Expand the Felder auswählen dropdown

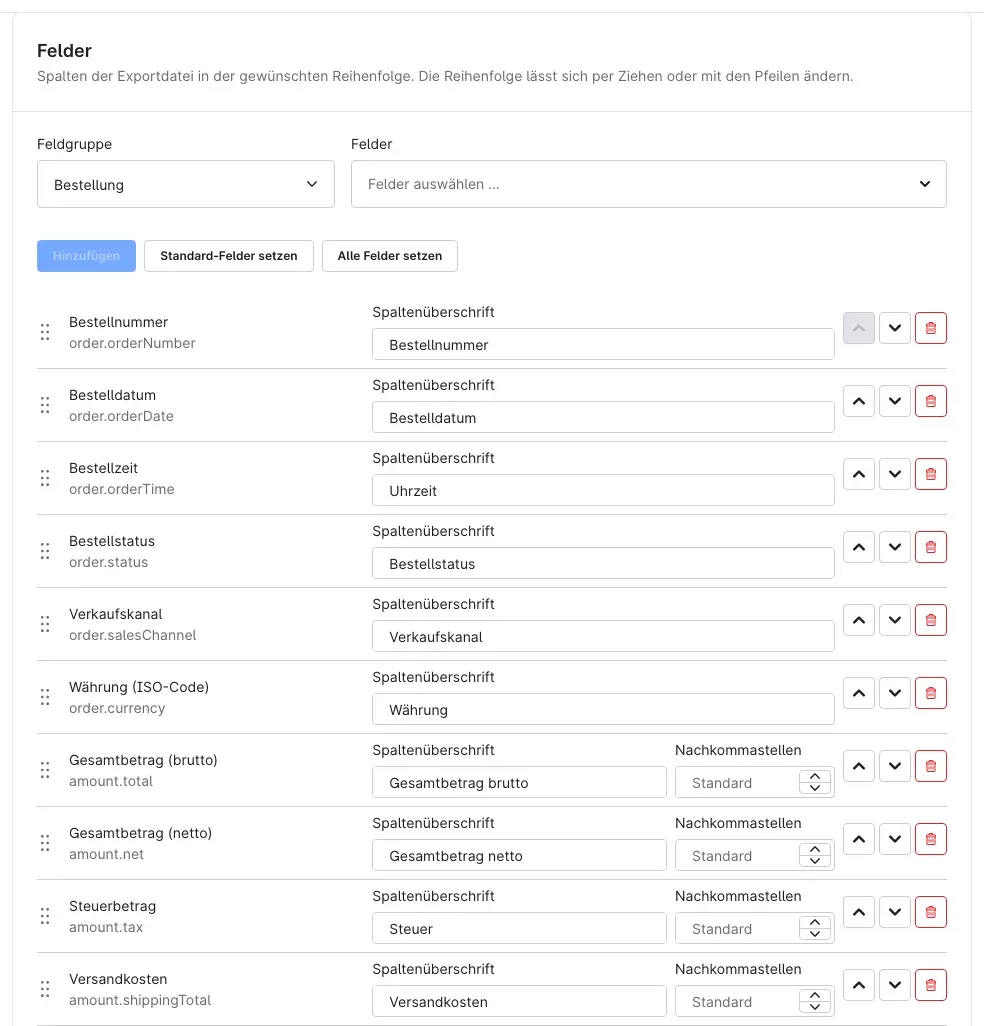click(x=648, y=185)
